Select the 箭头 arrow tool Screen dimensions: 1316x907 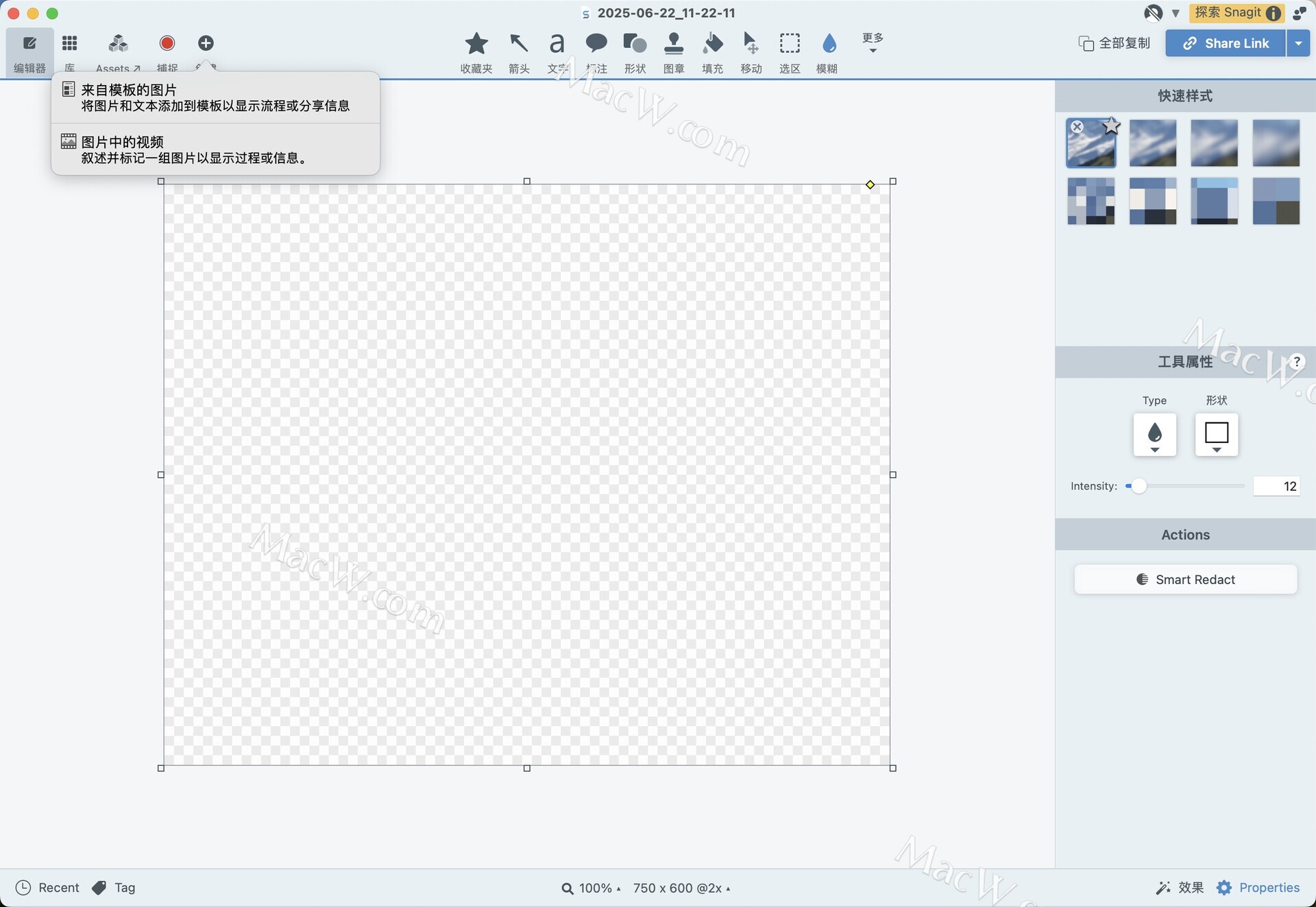click(x=519, y=53)
